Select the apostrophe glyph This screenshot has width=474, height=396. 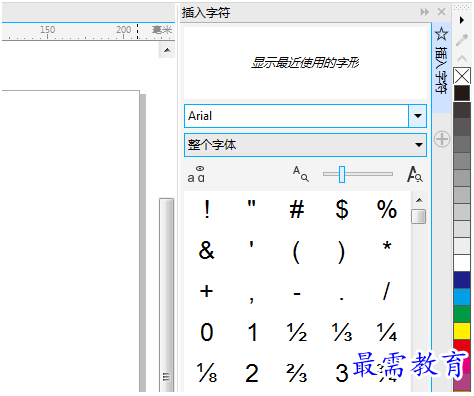[252, 245]
